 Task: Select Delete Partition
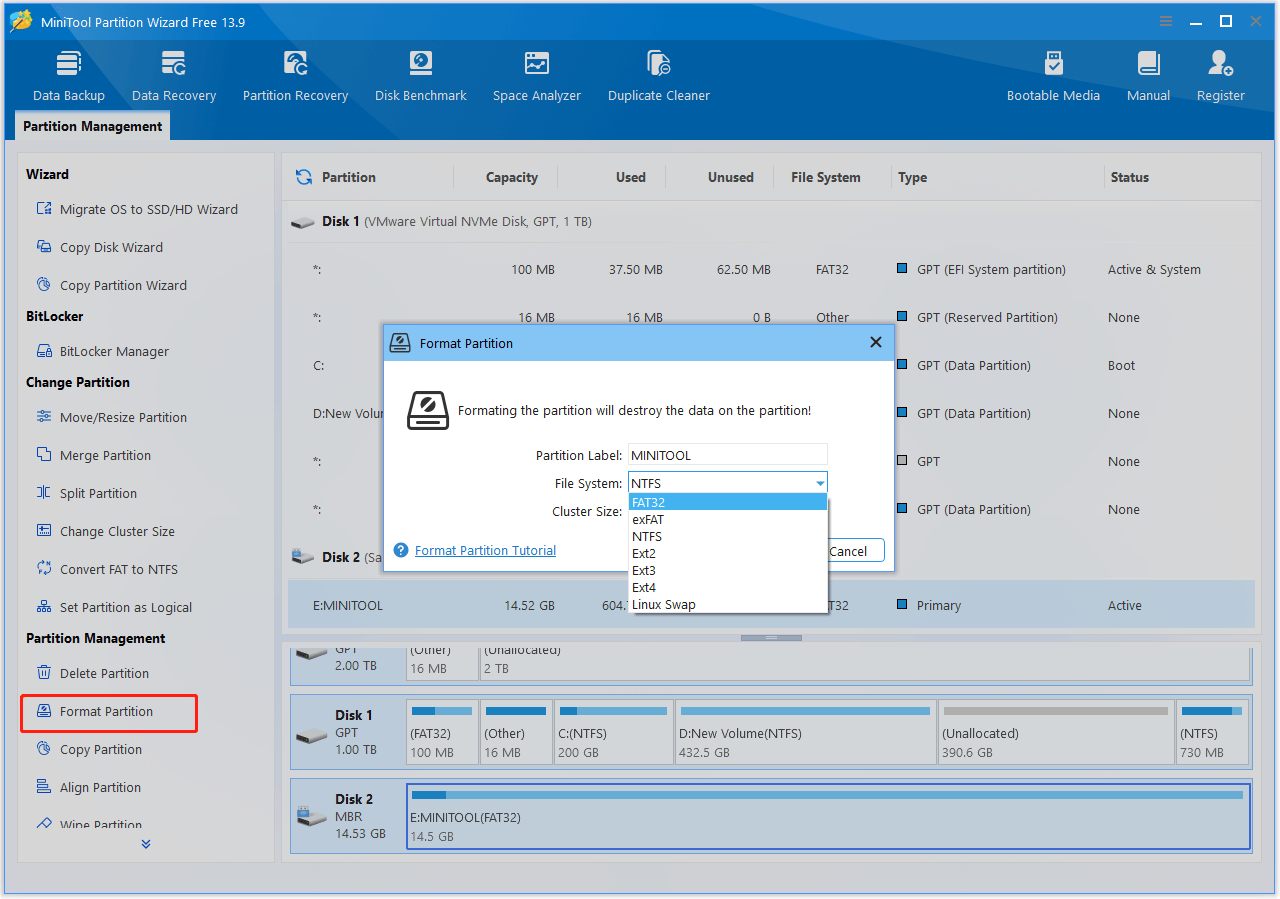click(x=92, y=673)
